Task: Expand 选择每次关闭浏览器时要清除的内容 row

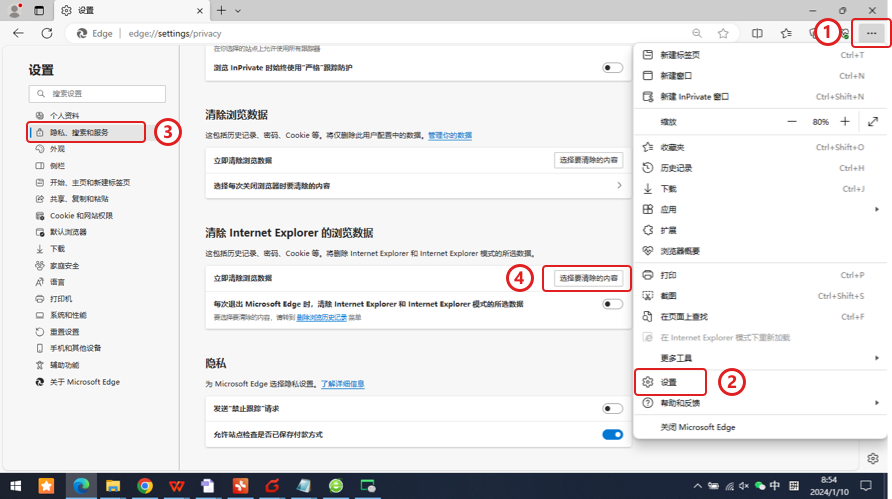Action: pos(418,185)
